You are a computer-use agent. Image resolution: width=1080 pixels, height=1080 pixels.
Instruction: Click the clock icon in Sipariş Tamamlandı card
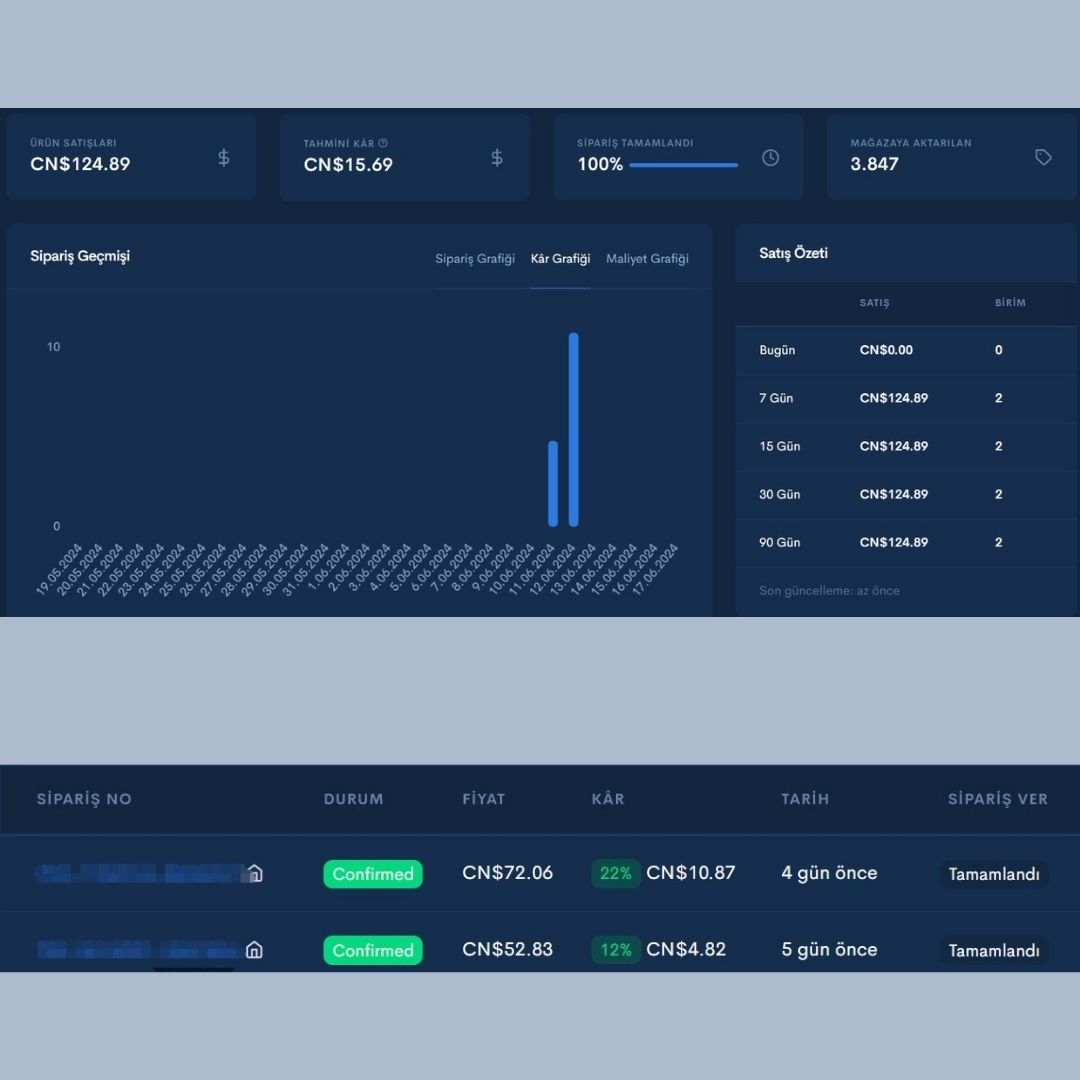770,158
